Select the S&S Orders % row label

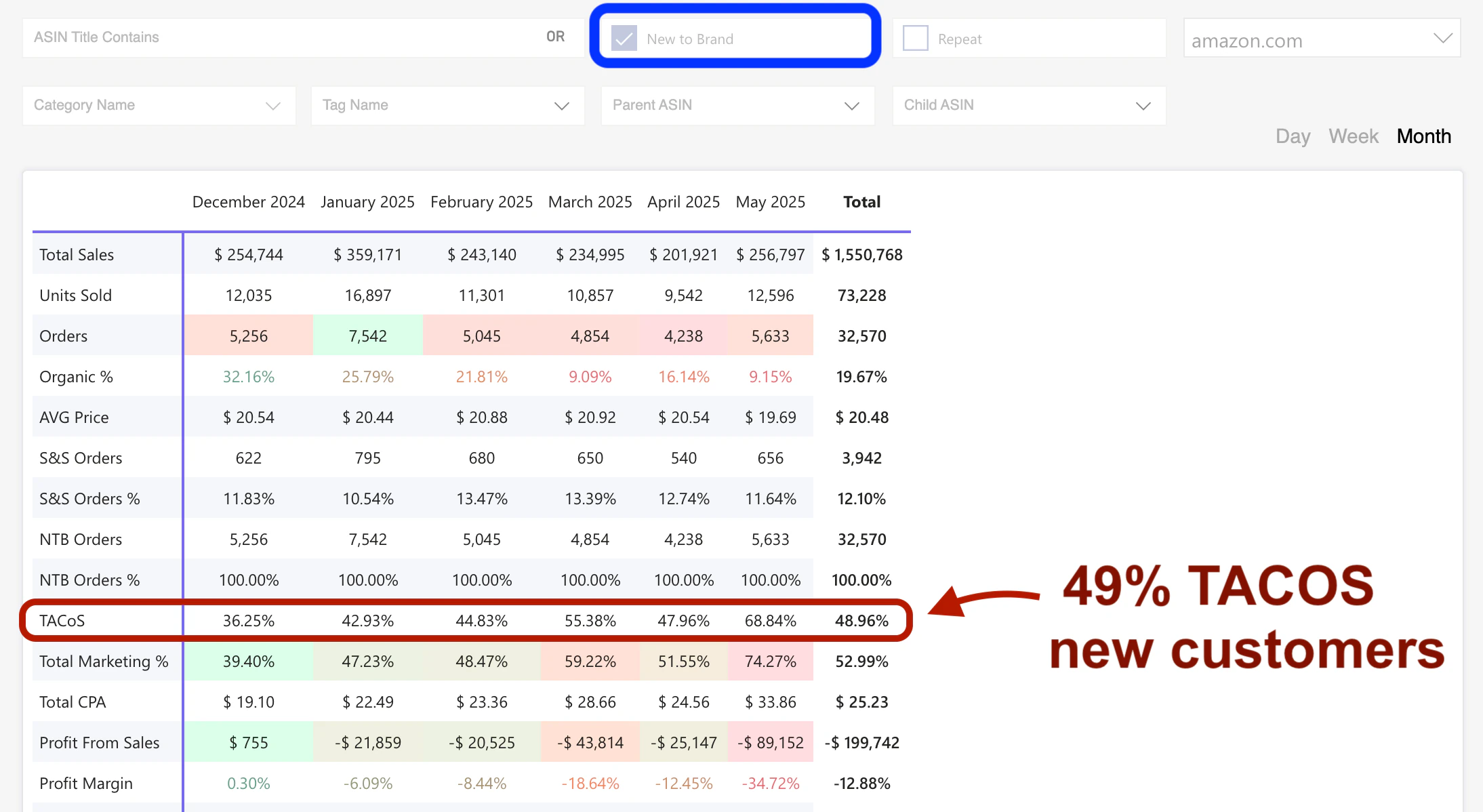89,499
